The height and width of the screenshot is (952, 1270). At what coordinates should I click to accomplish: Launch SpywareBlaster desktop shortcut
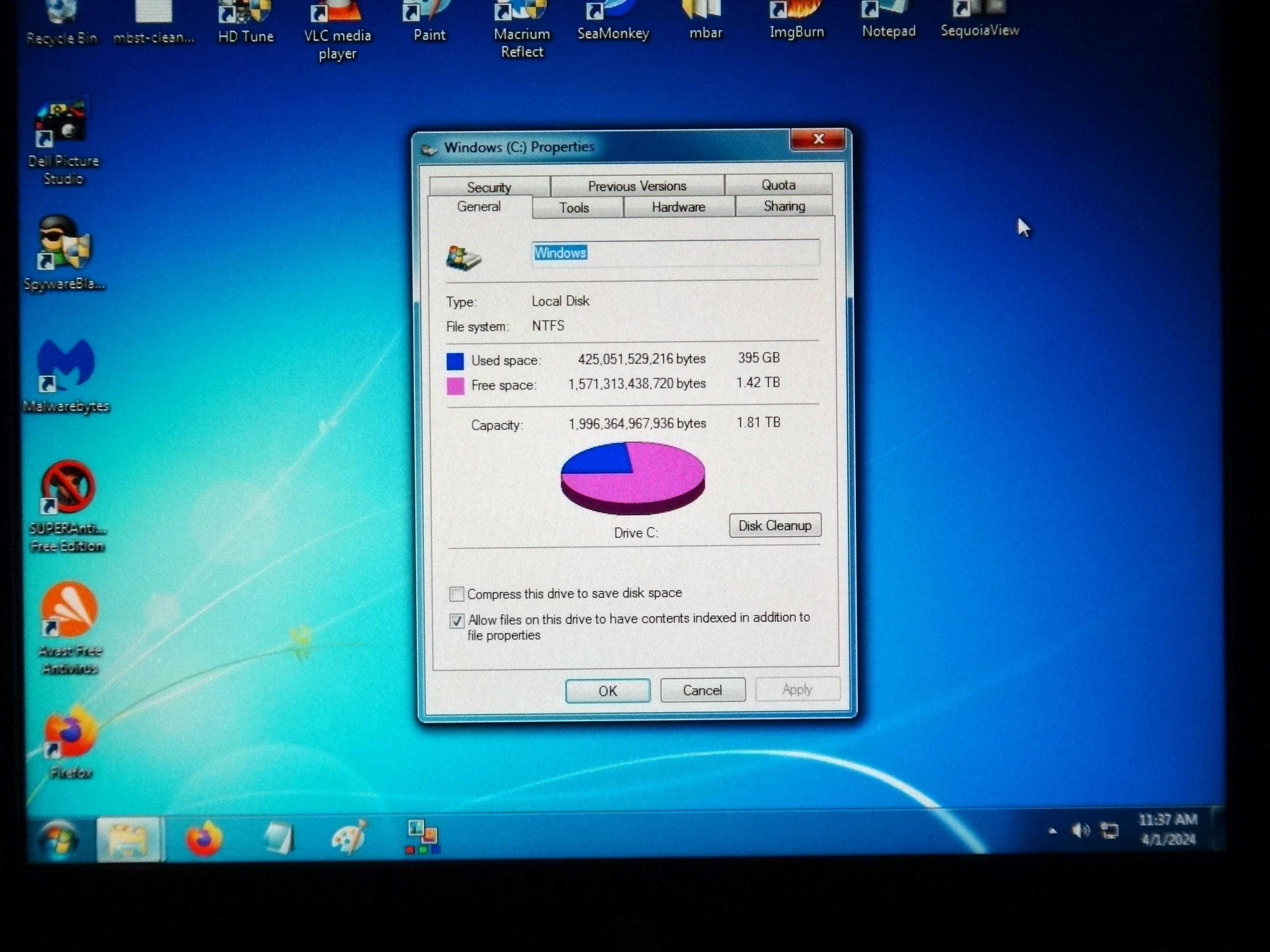coord(64,253)
